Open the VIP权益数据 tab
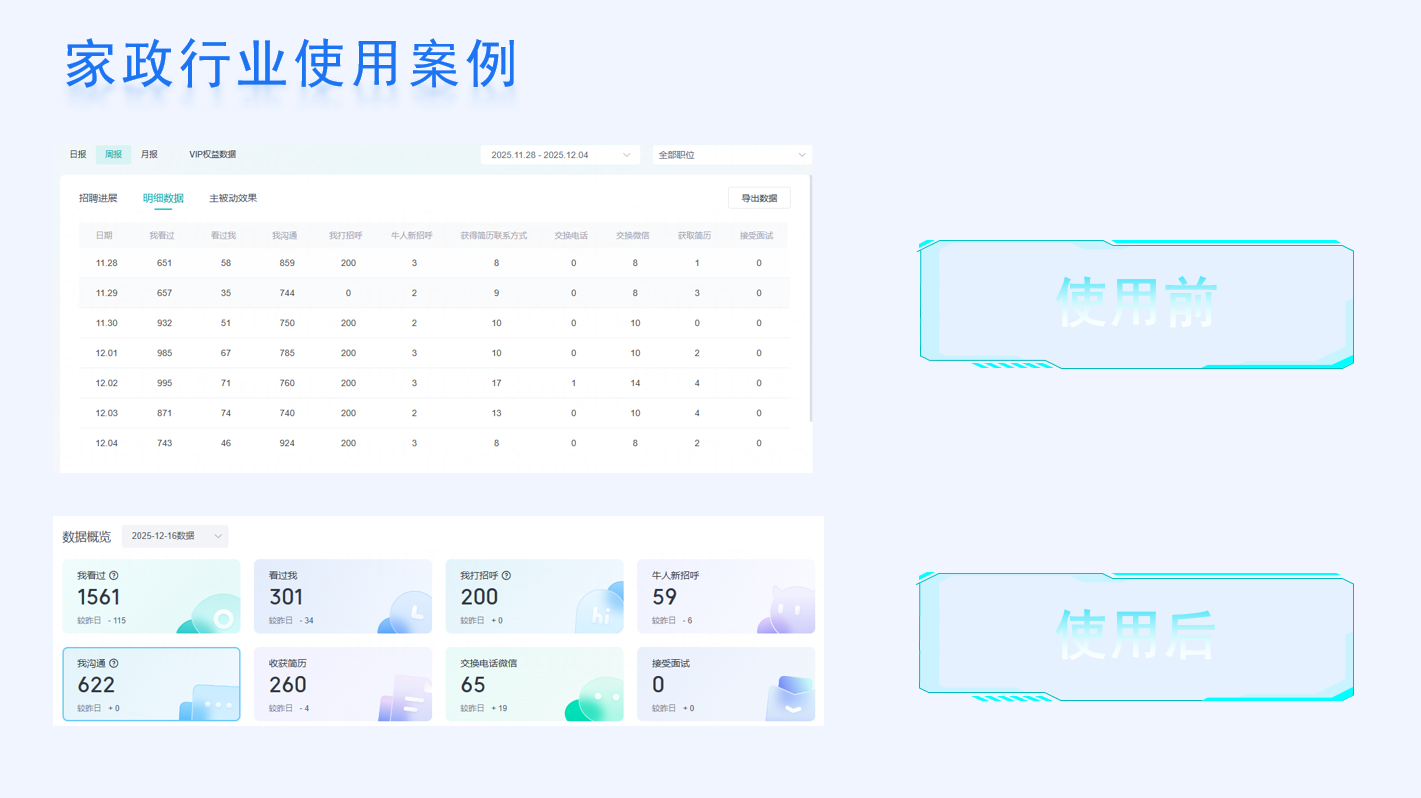This screenshot has width=1421, height=798. (213, 155)
